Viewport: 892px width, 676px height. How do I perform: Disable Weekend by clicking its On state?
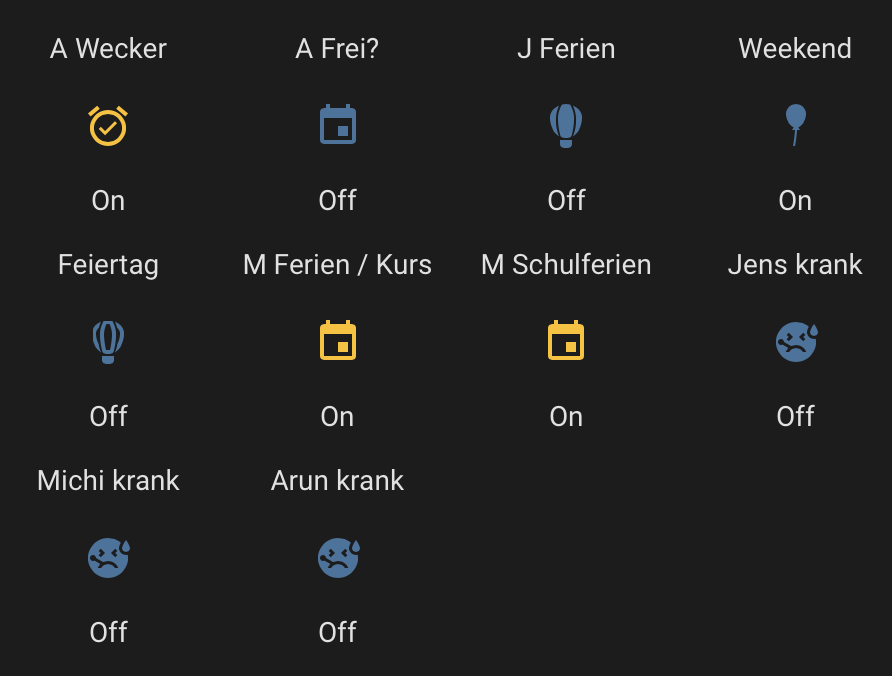tap(795, 200)
